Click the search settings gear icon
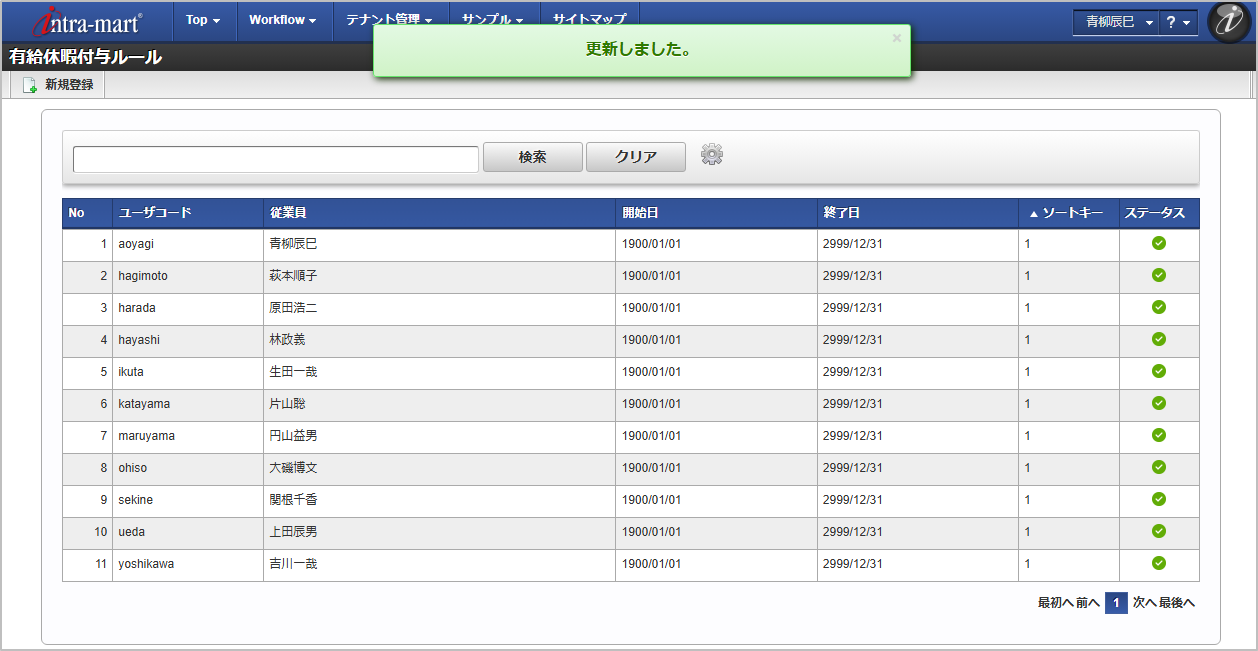Viewport: 1258px width, 651px height. point(712,155)
